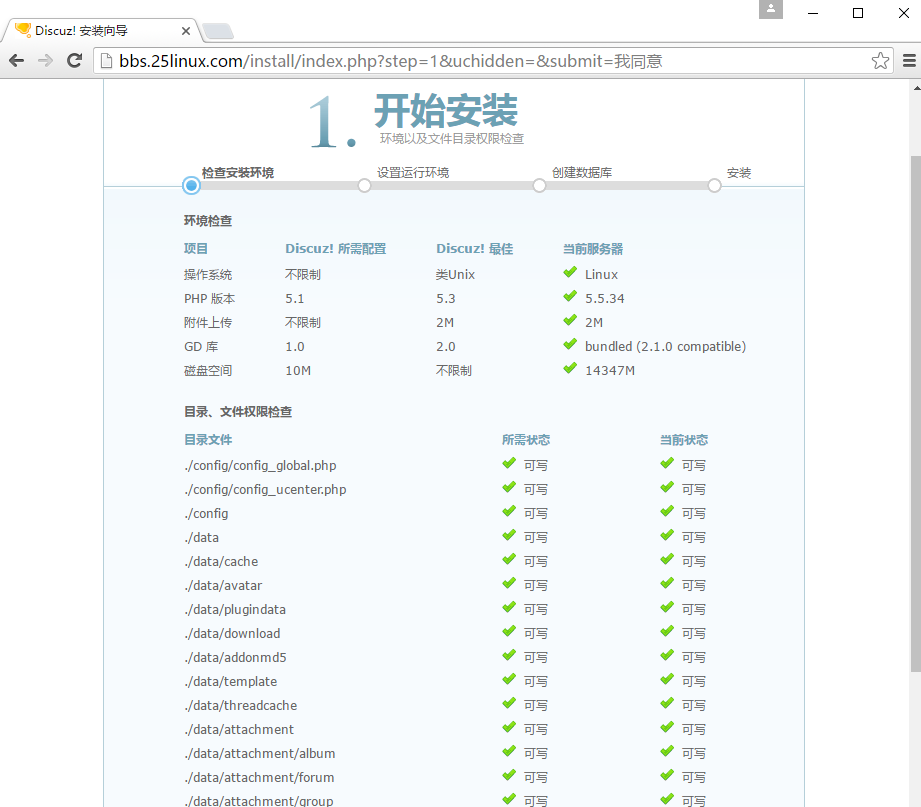The image size is (921, 807).
Task: Bookmark this page with the star icon
Action: (x=880, y=60)
